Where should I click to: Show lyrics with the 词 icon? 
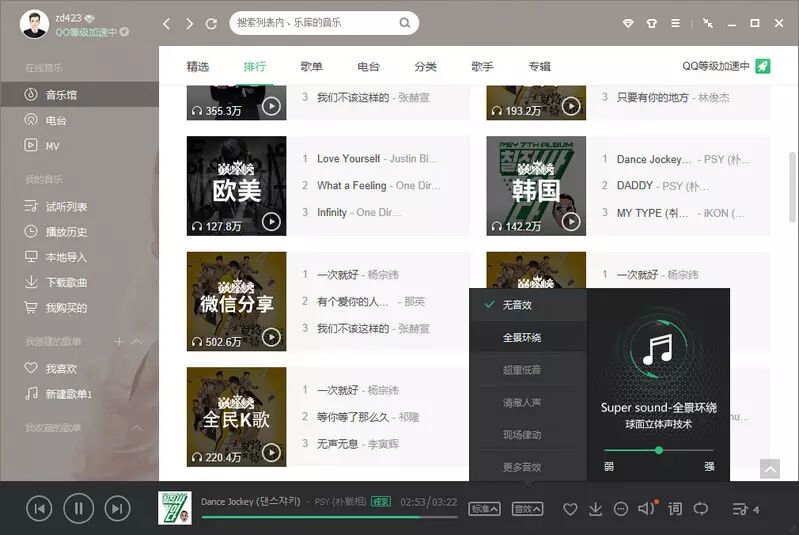tap(675, 509)
